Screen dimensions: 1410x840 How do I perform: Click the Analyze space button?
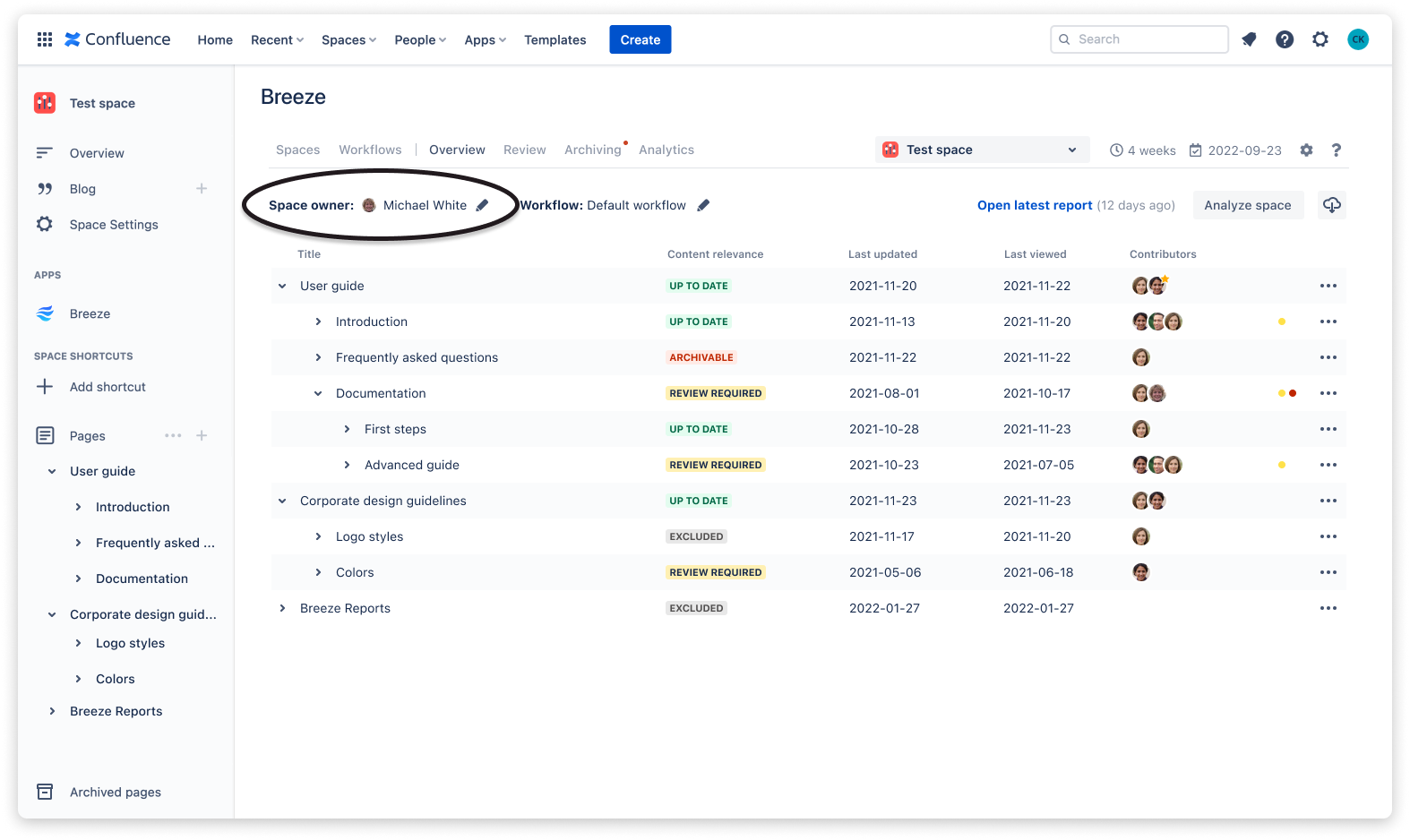[1248, 205]
